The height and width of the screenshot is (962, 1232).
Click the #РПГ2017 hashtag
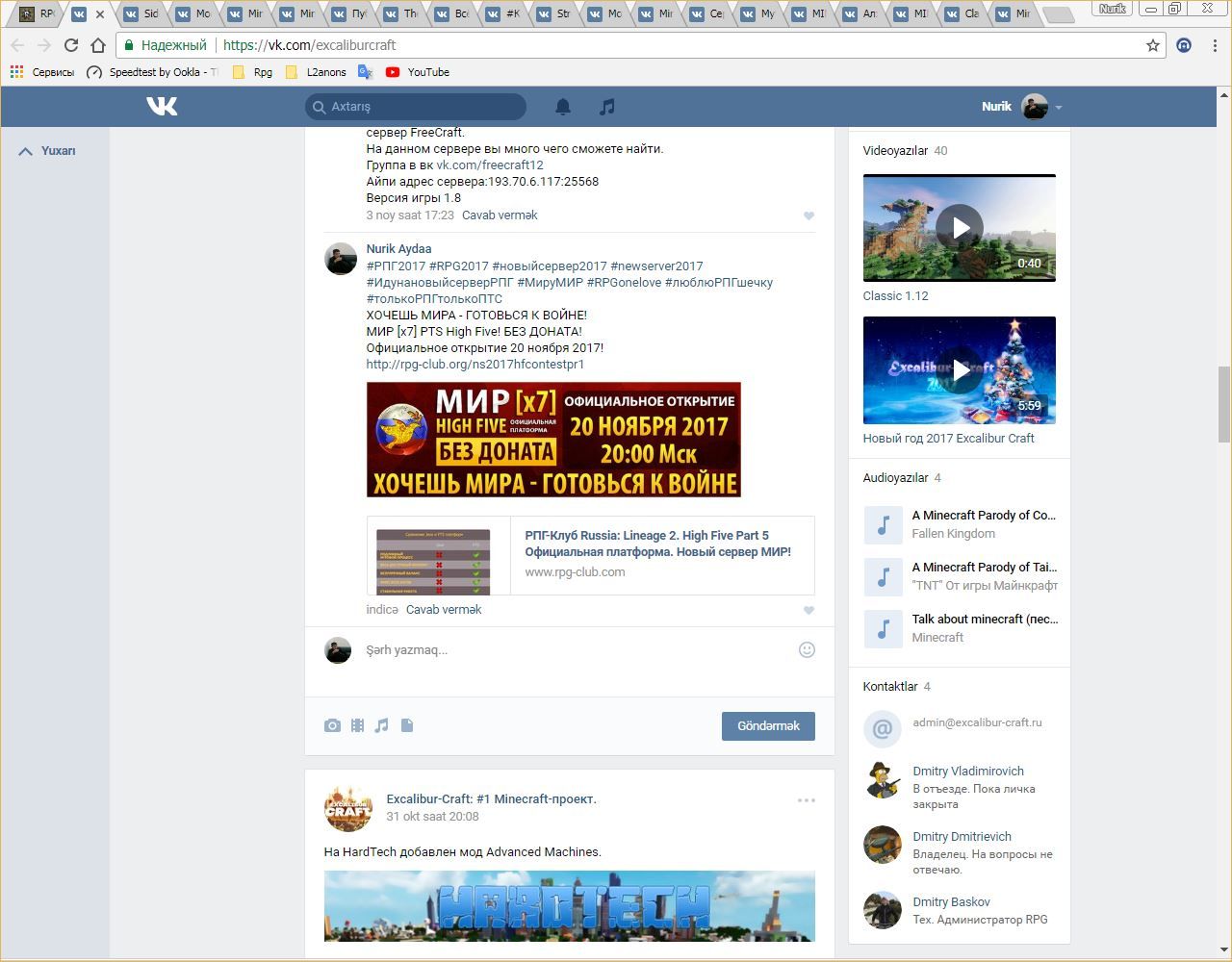[396, 266]
